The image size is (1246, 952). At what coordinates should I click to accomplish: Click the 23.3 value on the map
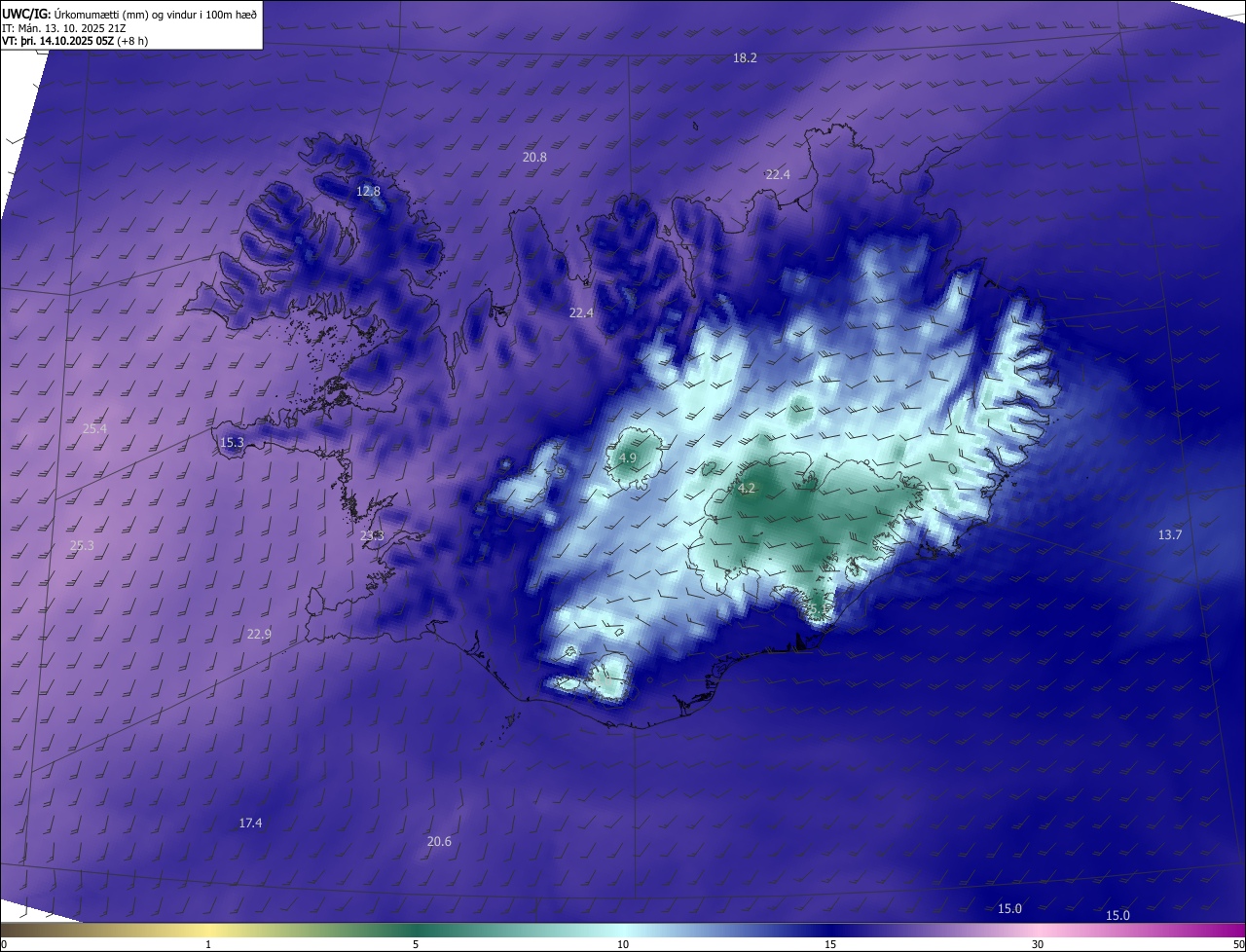pos(372,535)
